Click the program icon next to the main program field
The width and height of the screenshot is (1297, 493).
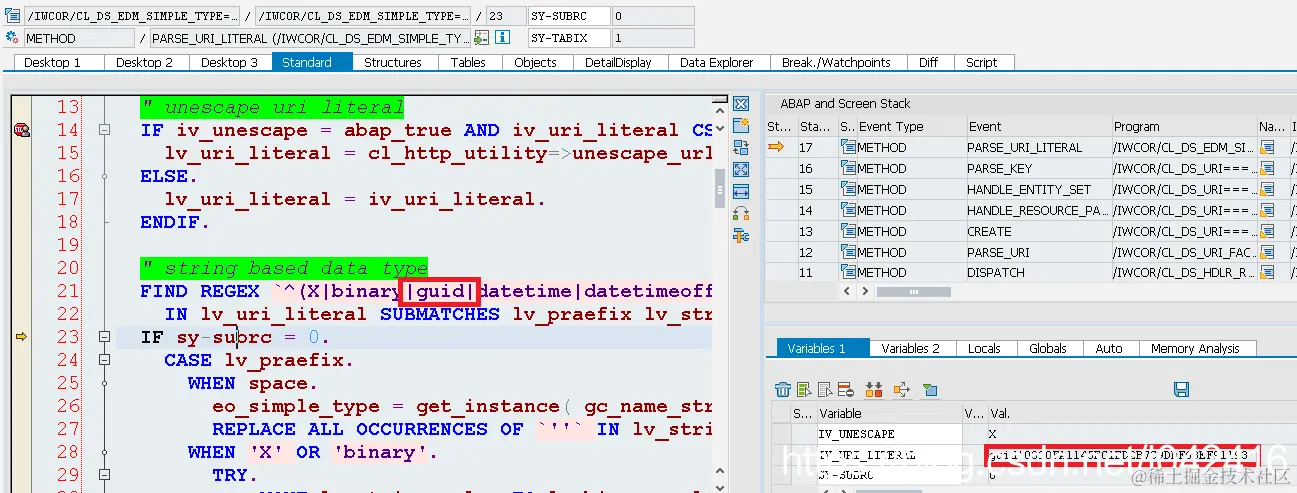(x=13, y=16)
